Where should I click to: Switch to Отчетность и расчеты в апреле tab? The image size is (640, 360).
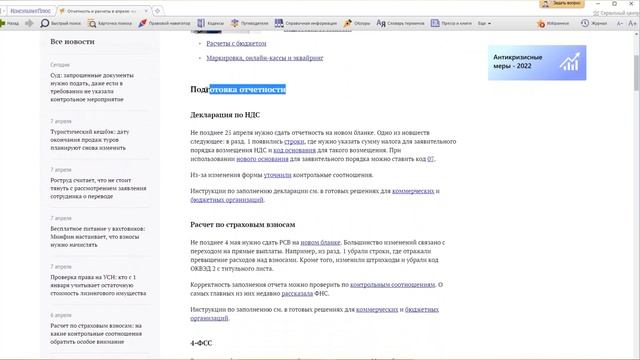(101, 11)
